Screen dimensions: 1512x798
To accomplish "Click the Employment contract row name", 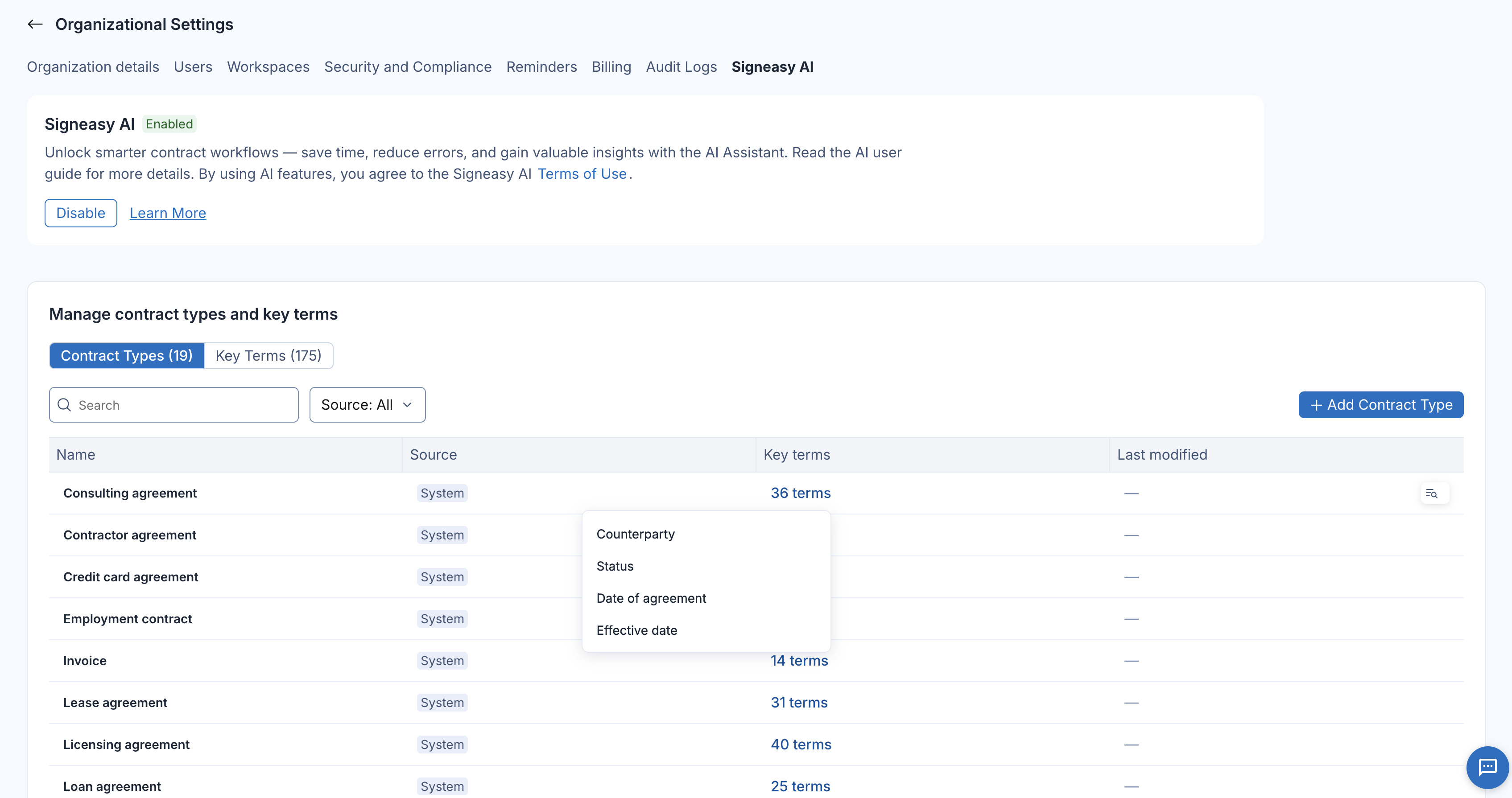I will tap(128, 619).
